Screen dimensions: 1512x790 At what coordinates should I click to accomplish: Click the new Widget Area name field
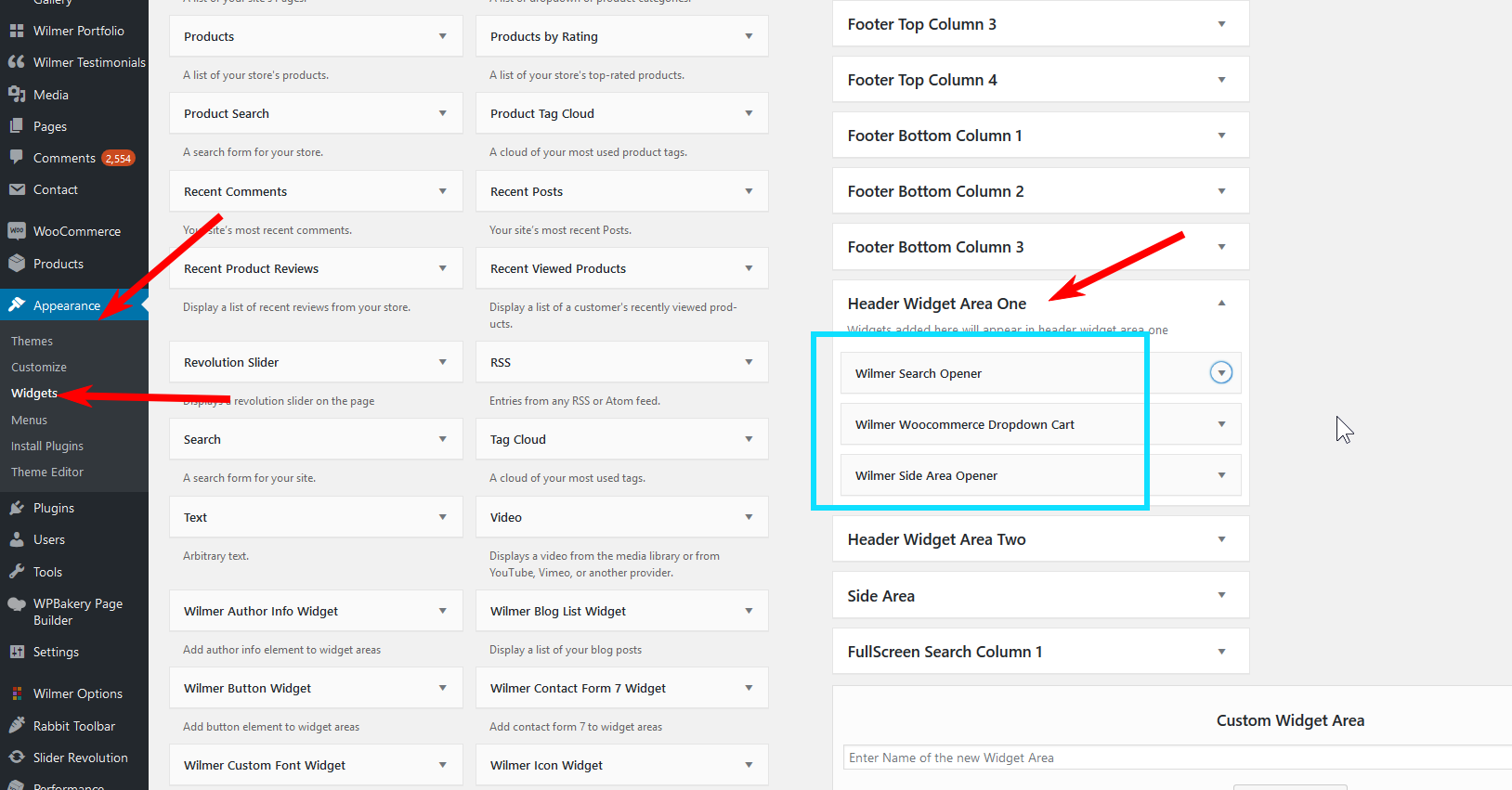[1178, 758]
